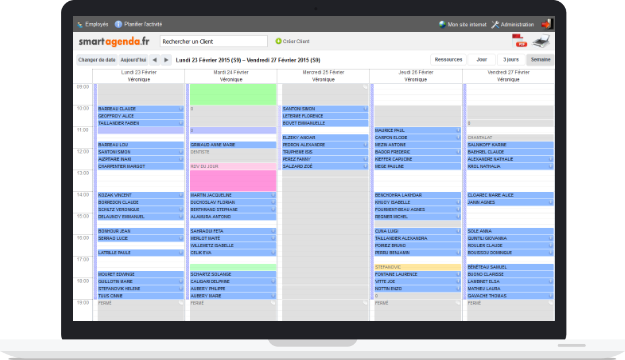
Task: Select the Mercredi 25 Février column header
Action: (323, 72)
